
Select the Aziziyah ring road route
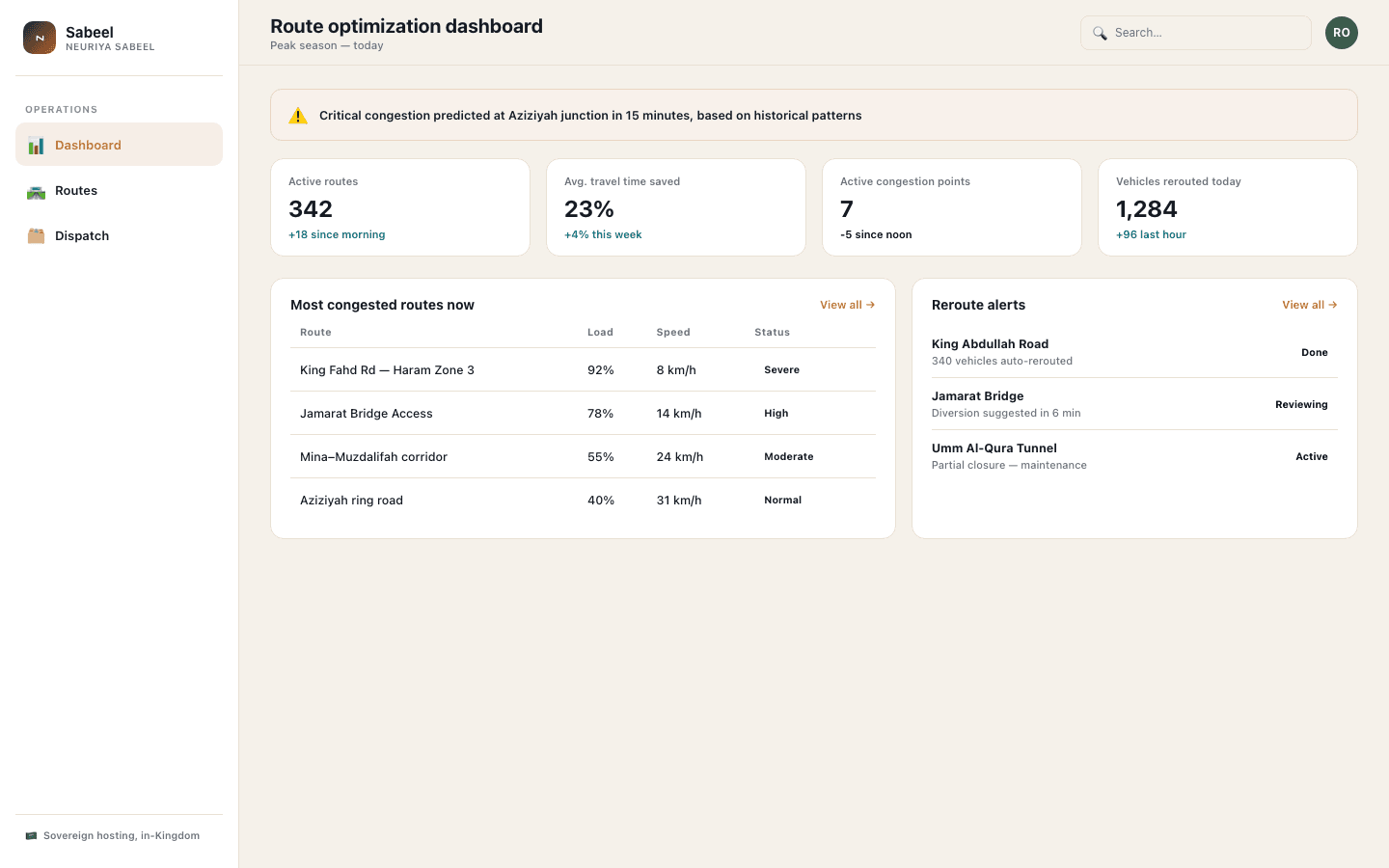pyautogui.click(x=583, y=500)
